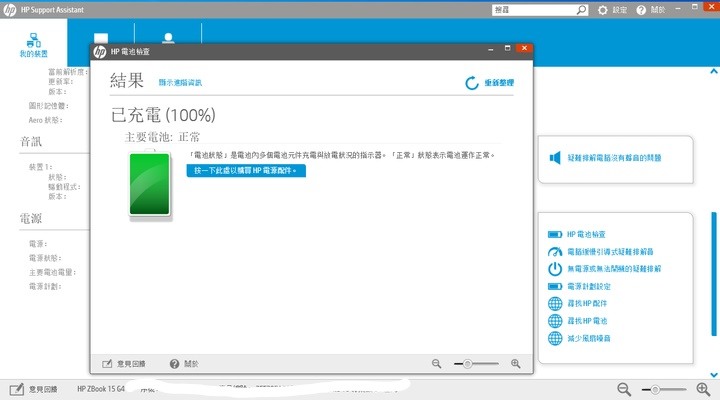Click the 驅動程式 label under 音訊

pos(64,187)
